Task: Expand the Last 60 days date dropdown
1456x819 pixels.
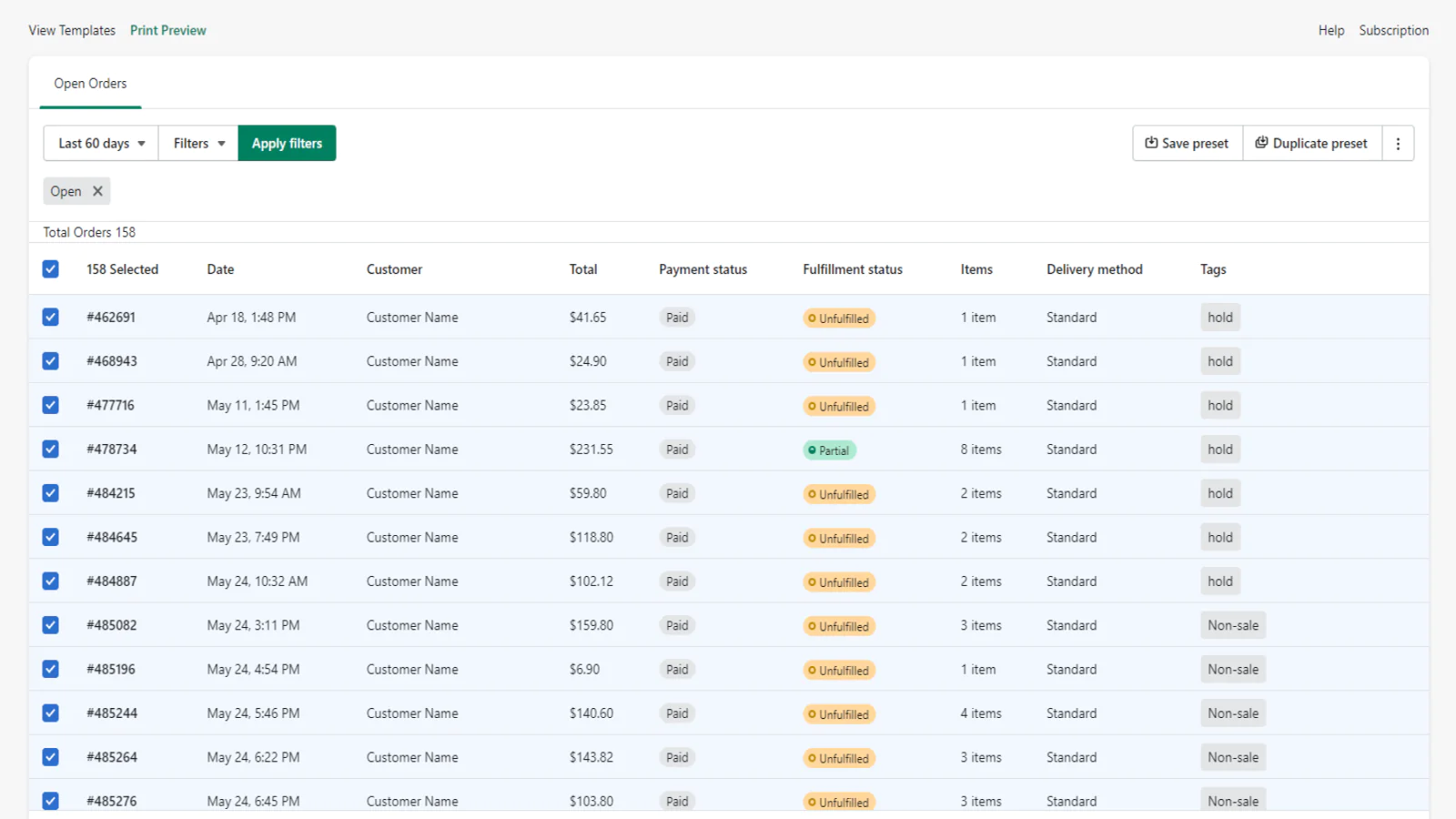Action: (x=101, y=144)
